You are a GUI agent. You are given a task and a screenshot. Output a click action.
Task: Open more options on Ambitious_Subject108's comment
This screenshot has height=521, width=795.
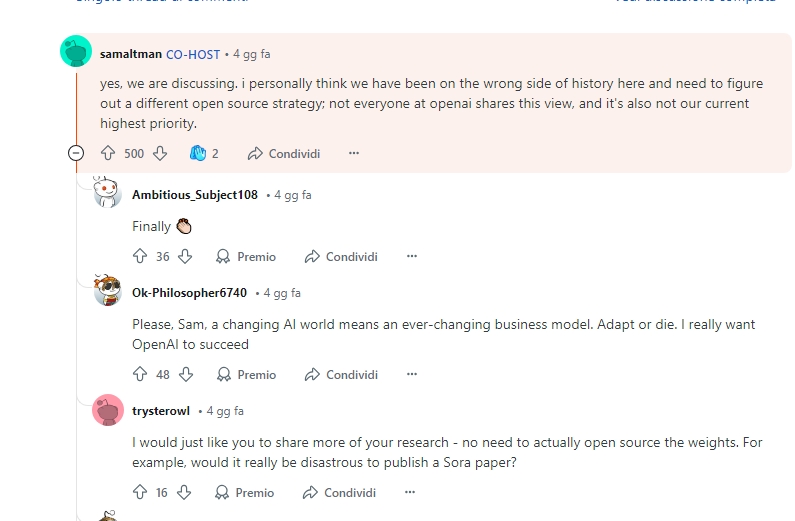411,257
